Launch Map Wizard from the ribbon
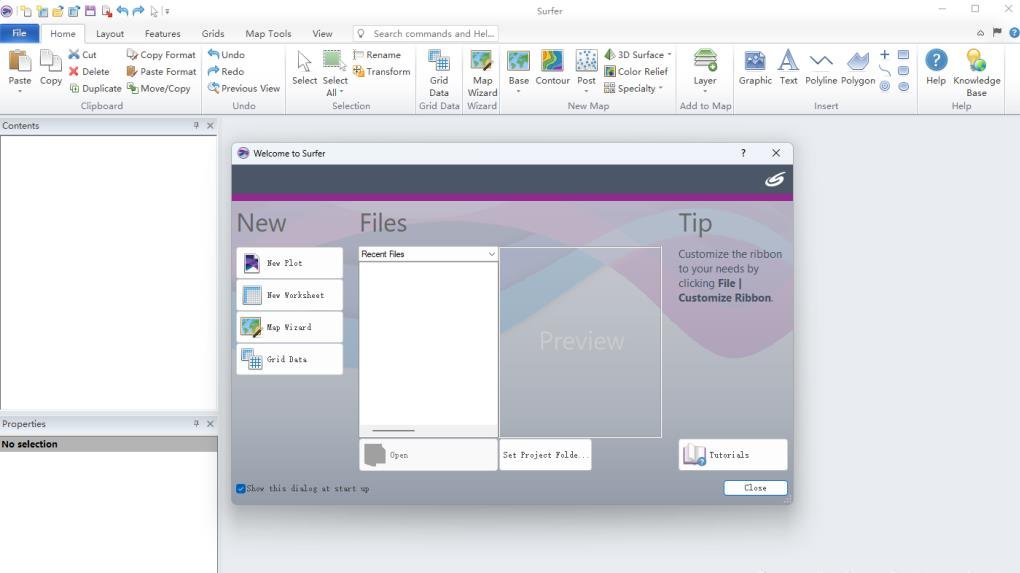Image resolution: width=1020 pixels, height=573 pixels. 482,73
